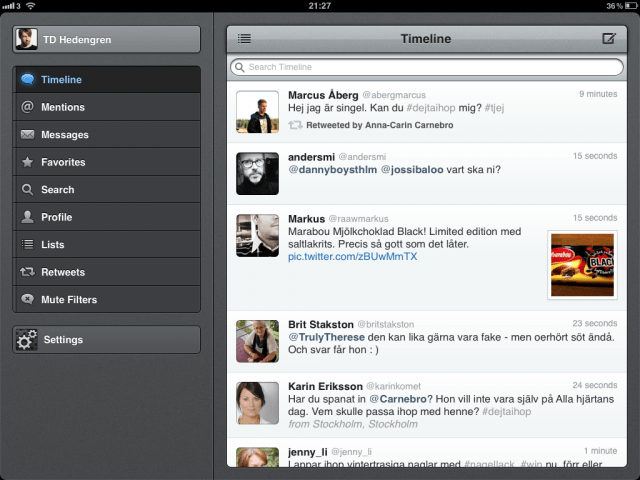Viewport: 640px width, 480px height.
Task: Show Retweets label in sidebar
Action: pyautogui.click(x=63, y=272)
